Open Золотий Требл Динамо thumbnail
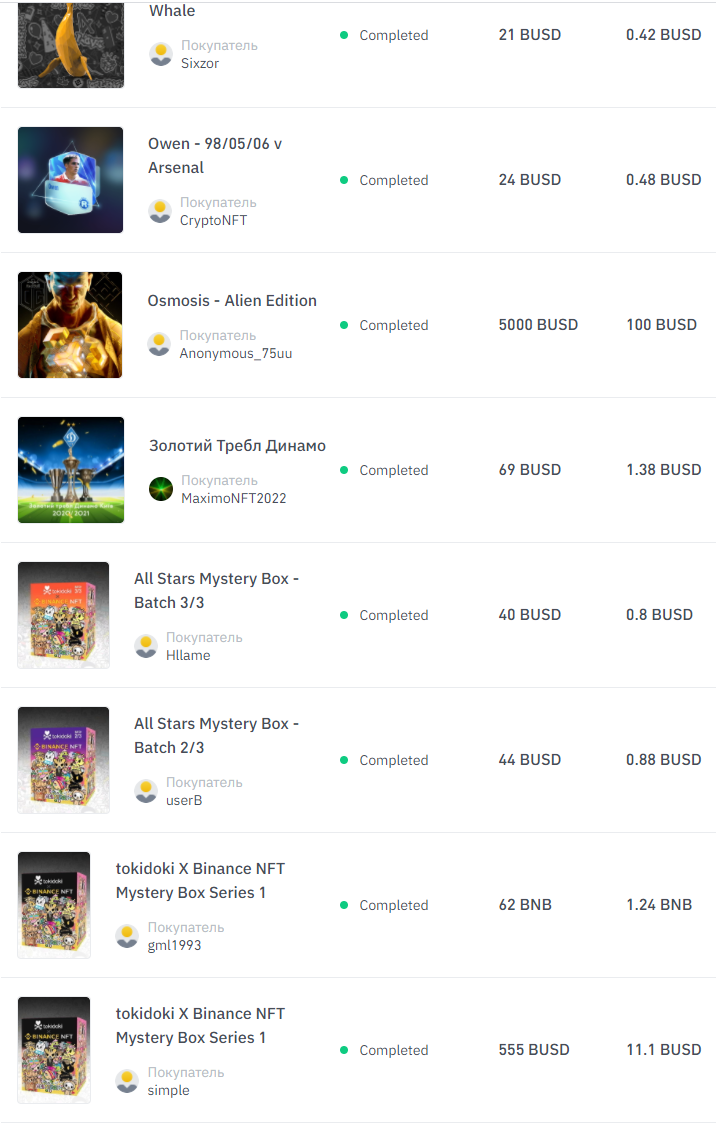Viewport: 716px width, 1142px height. (x=71, y=470)
